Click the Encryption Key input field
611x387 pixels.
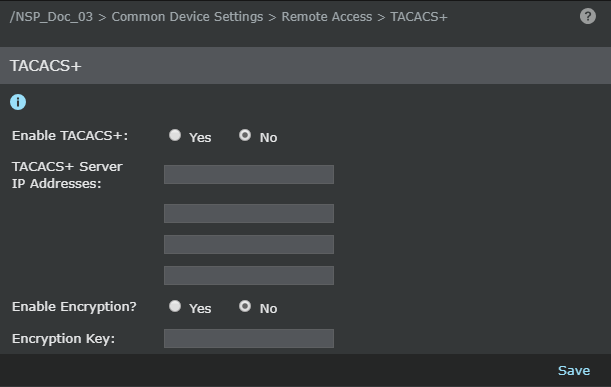[x=249, y=338]
